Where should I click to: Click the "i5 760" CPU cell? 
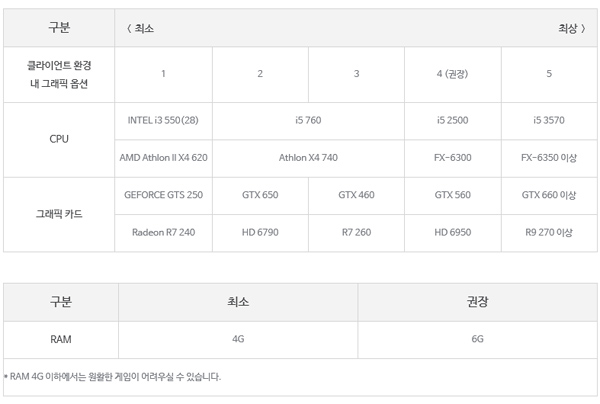308,120
